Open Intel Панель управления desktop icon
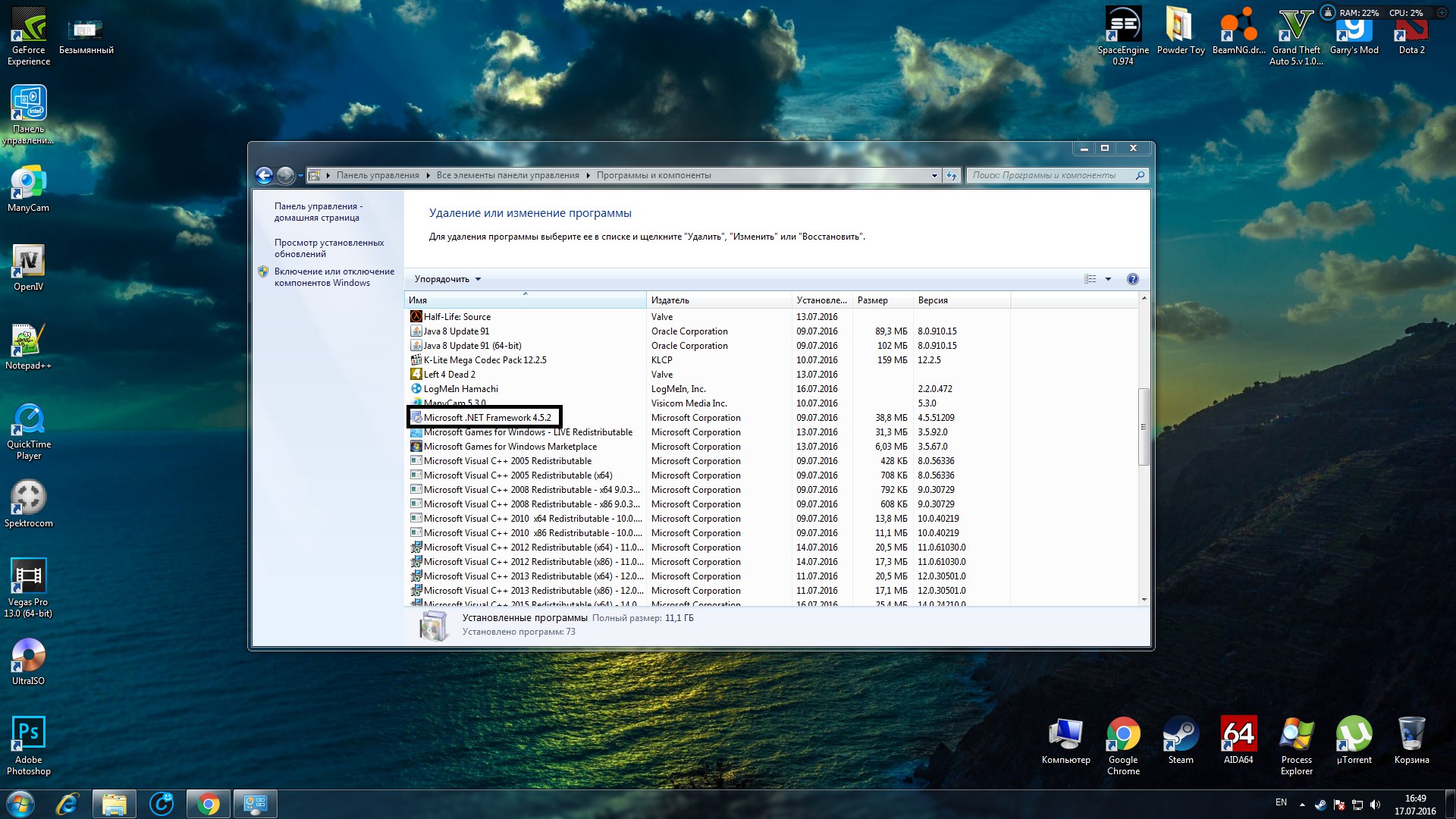Screen dimensions: 1456x819 [x=28, y=115]
